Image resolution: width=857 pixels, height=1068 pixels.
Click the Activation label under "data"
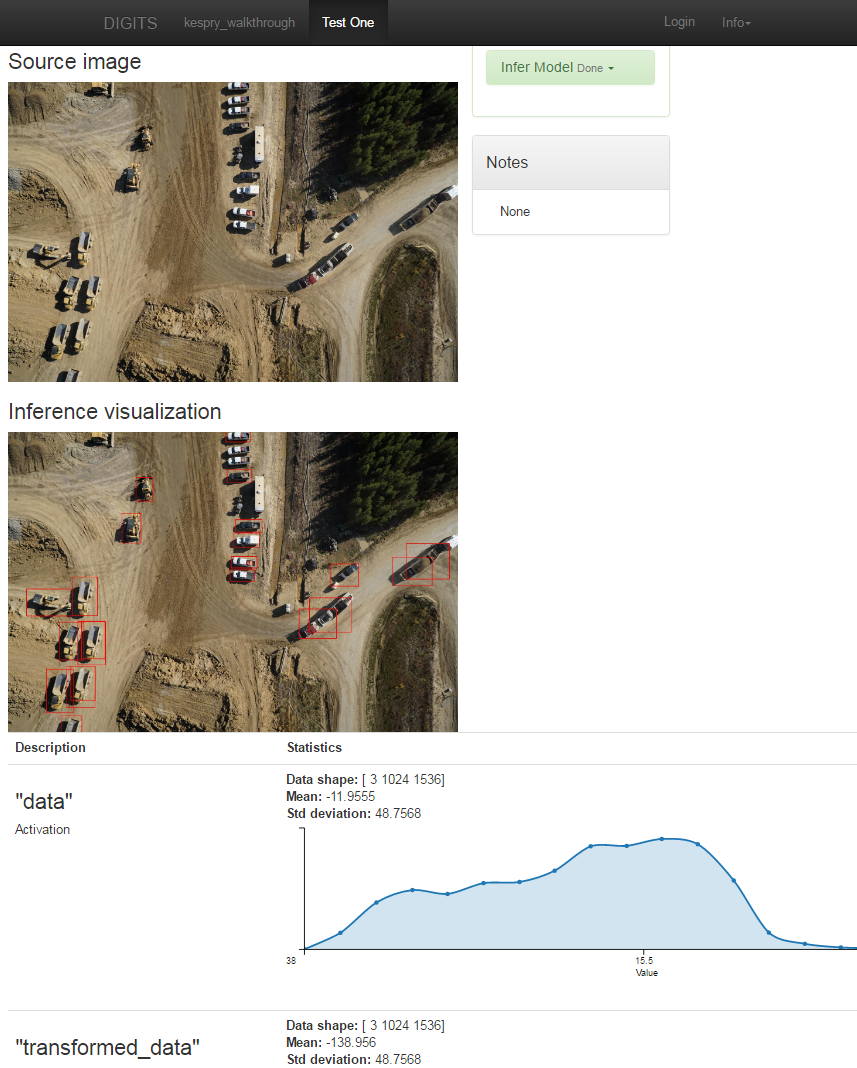[x=43, y=830]
